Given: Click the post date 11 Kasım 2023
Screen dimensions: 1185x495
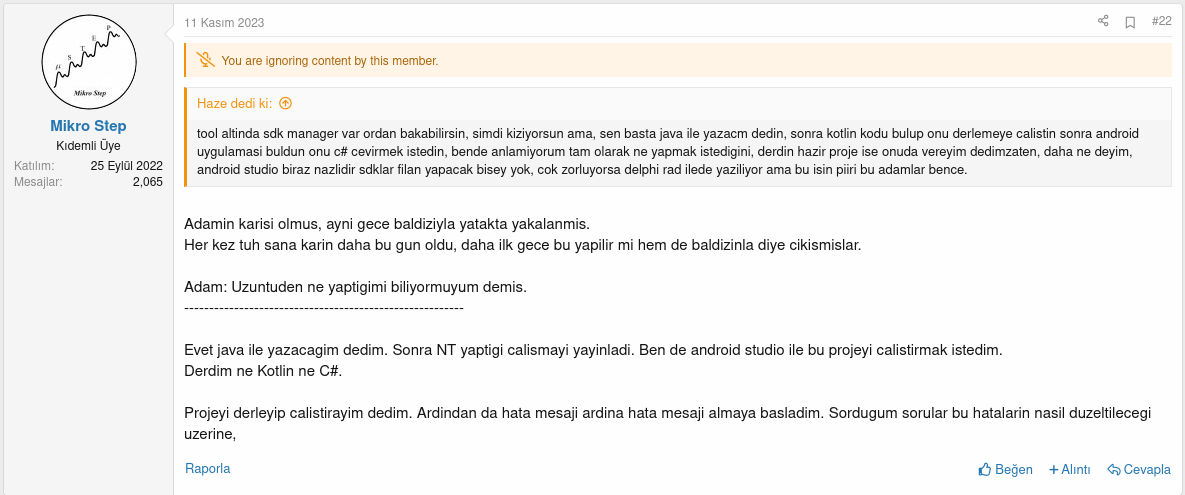Looking at the screenshot, I should pos(224,23).
